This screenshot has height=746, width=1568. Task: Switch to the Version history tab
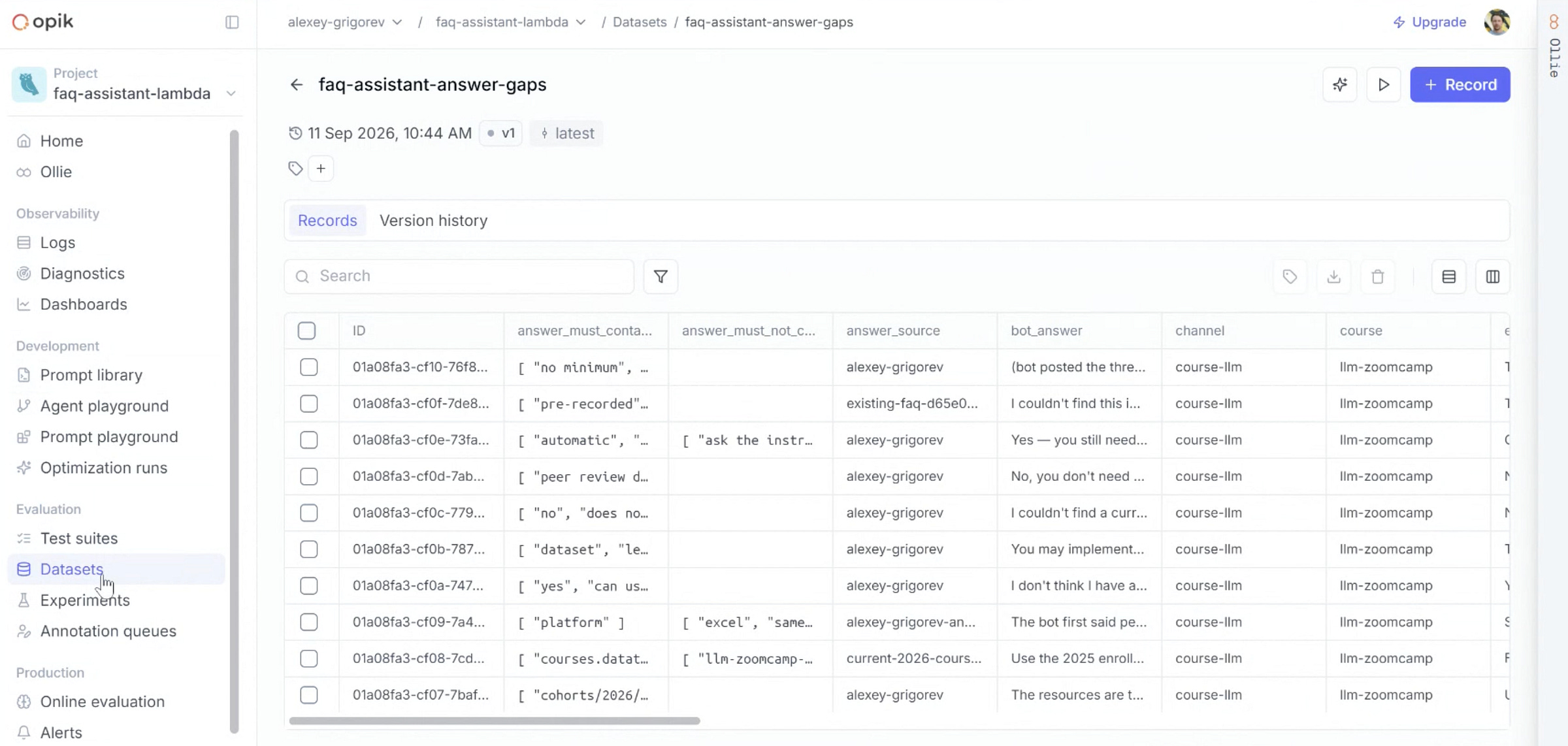(x=434, y=221)
